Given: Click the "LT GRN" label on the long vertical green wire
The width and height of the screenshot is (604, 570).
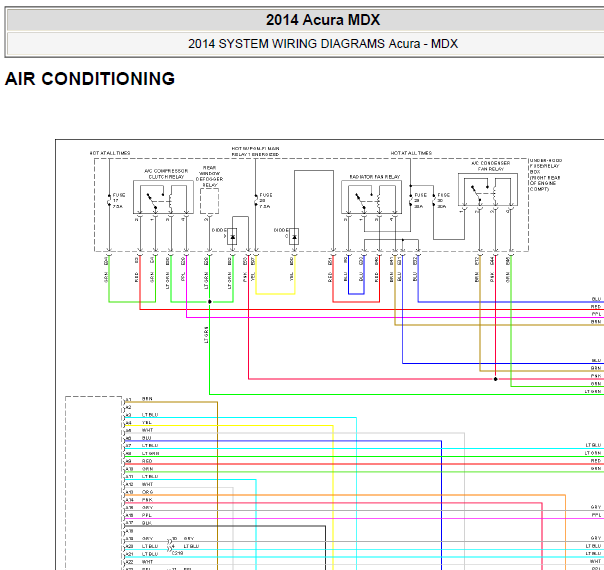Looking at the screenshot, I should click(x=206, y=334).
